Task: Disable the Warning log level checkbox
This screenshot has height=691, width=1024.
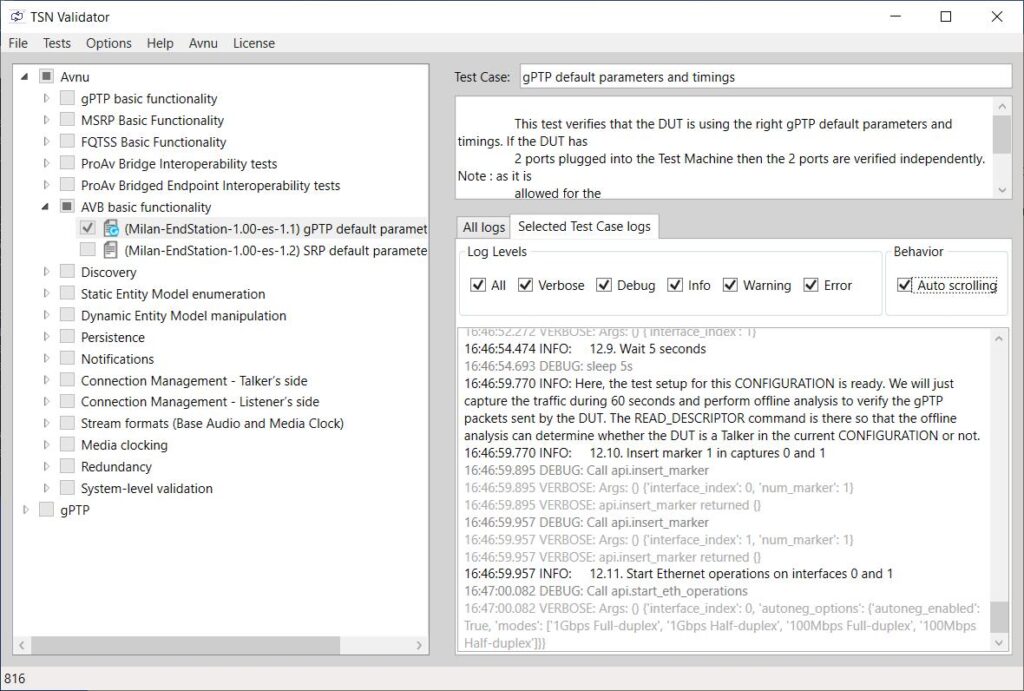Action: 730,285
